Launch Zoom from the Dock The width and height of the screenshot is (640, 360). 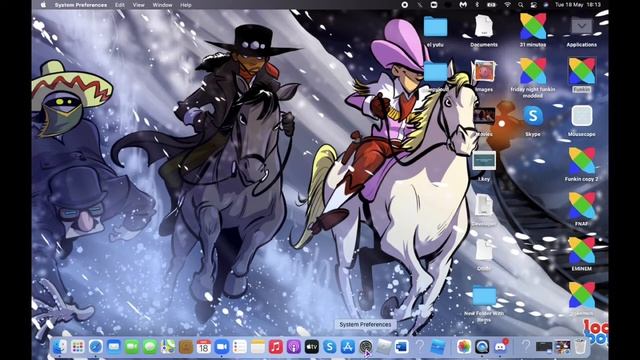[x=222, y=347]
